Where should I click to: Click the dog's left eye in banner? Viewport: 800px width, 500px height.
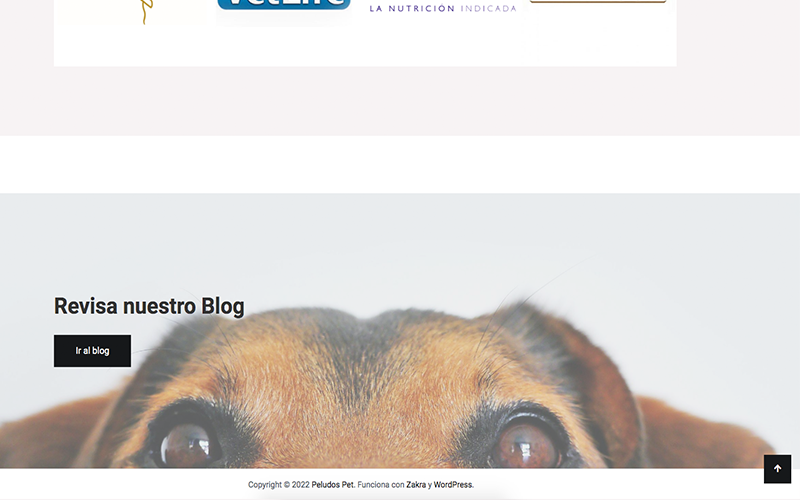click(x=187, y=444)
